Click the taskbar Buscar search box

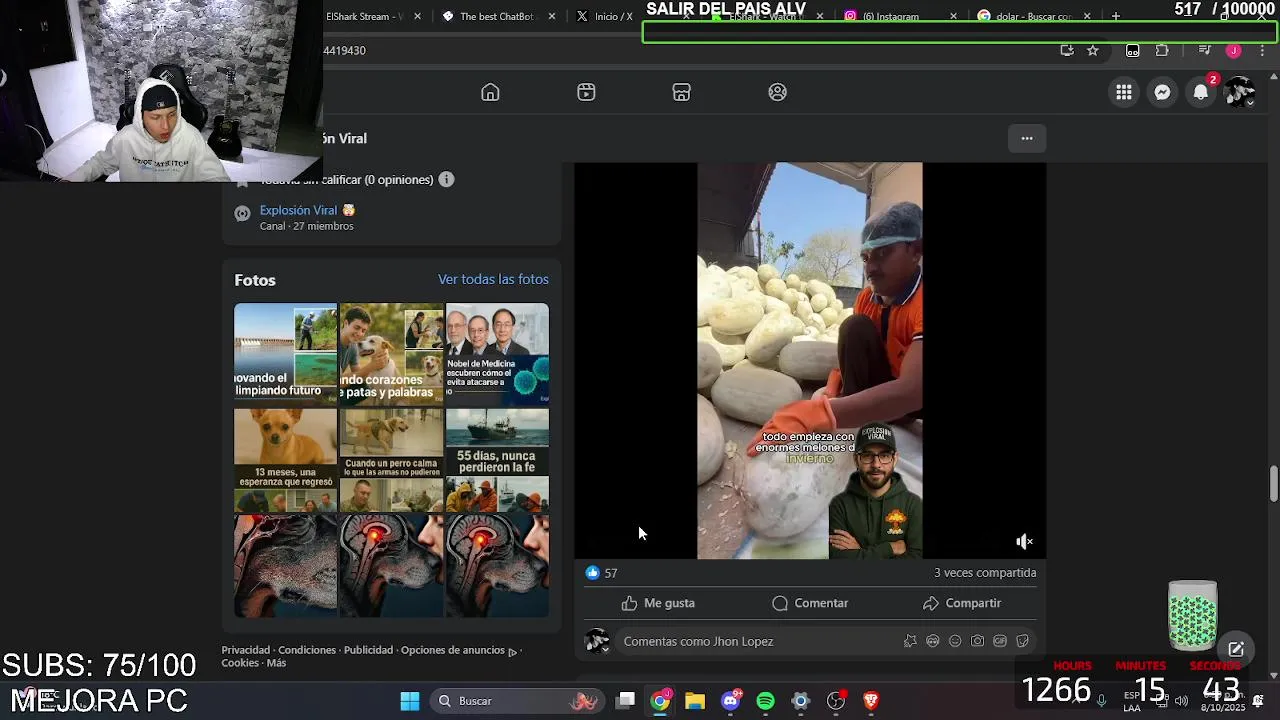pyautogui.click(x=518, y=701)
